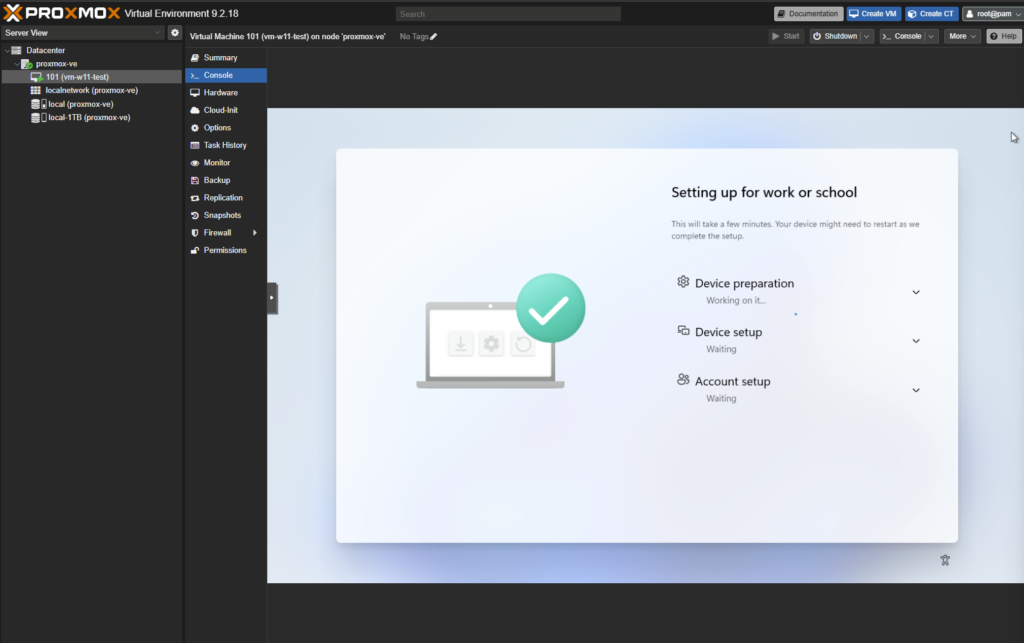
Task: Open the Console dropdown arrow in toolbar
Action: tap(931, 37)
